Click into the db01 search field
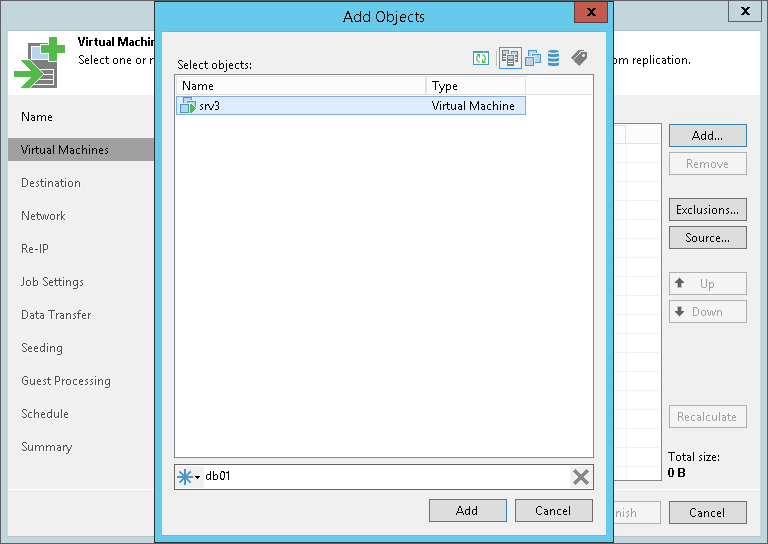Image resolution: width=768 pixels, height=544 pixels. tap(386, 476)
